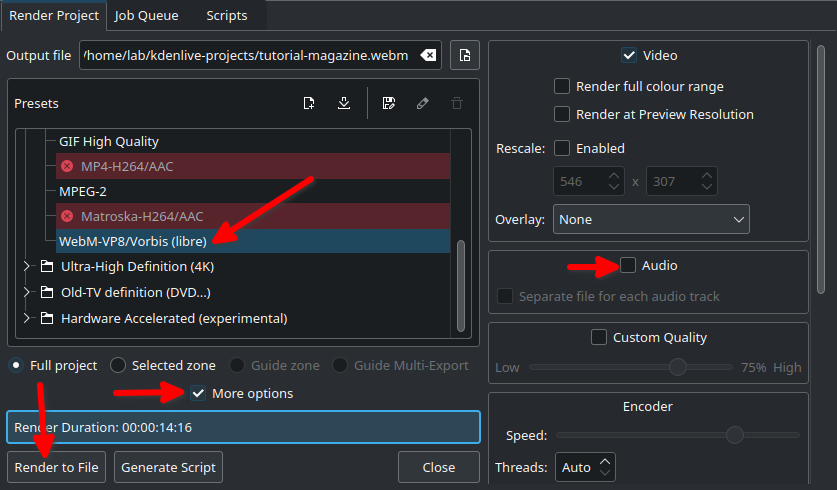This screenshot has width=837, height=490.
Task: Save current preset as new
Action: 389,103
